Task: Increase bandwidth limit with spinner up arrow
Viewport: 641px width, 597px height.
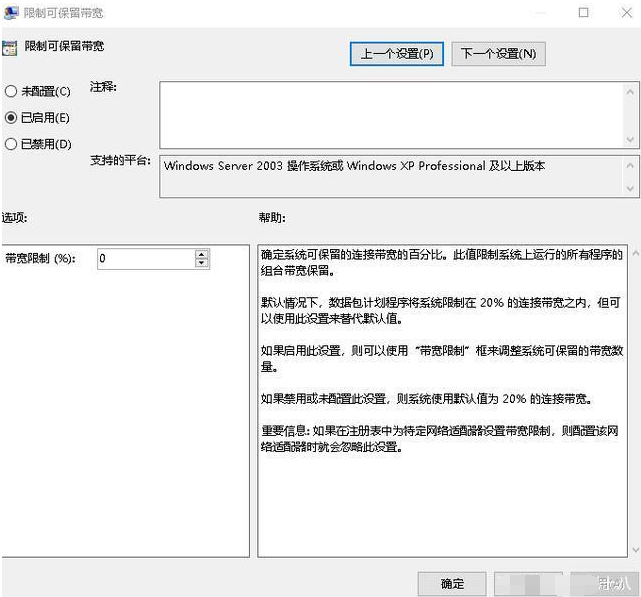Action: [202, 254]
